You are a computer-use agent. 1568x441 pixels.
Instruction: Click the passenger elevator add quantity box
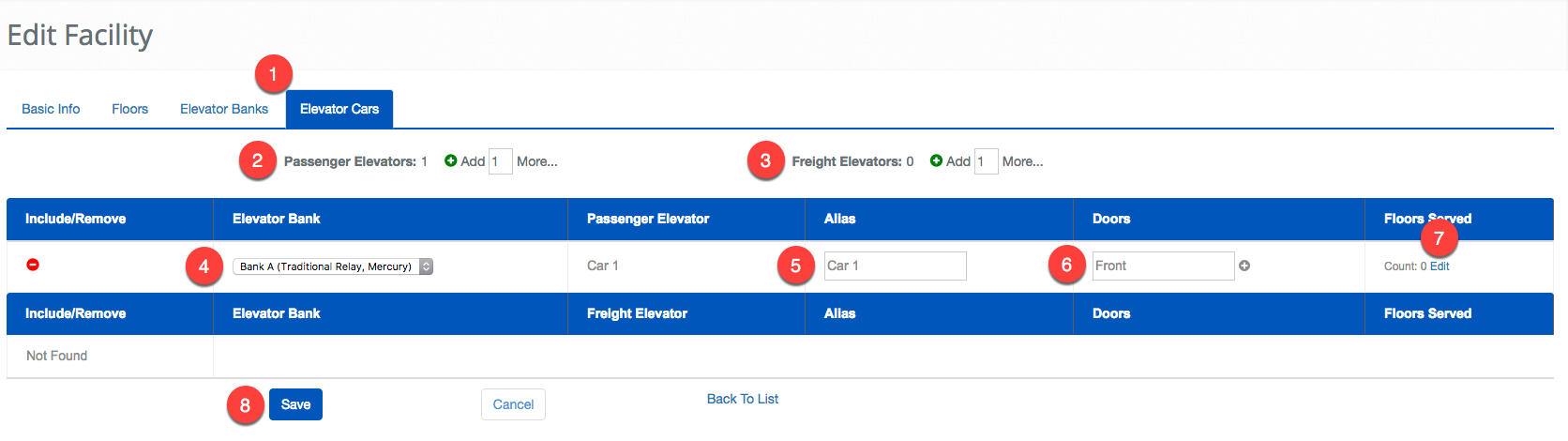pos(500,161)
